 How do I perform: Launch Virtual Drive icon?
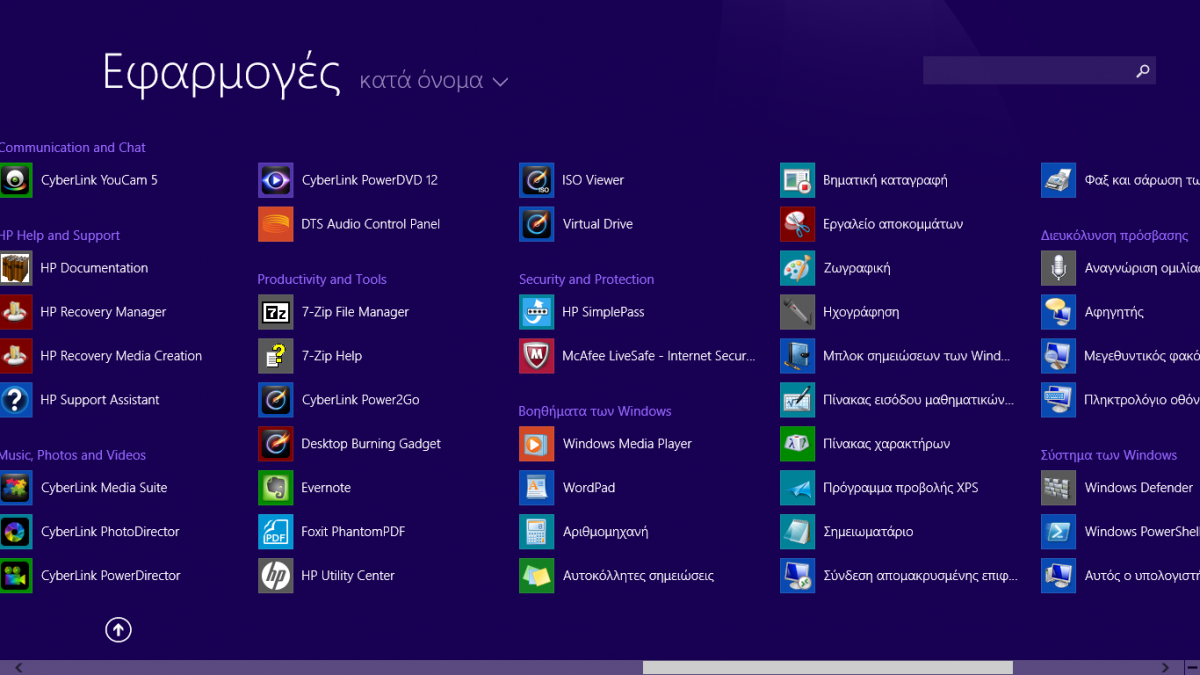click(536, 224)
